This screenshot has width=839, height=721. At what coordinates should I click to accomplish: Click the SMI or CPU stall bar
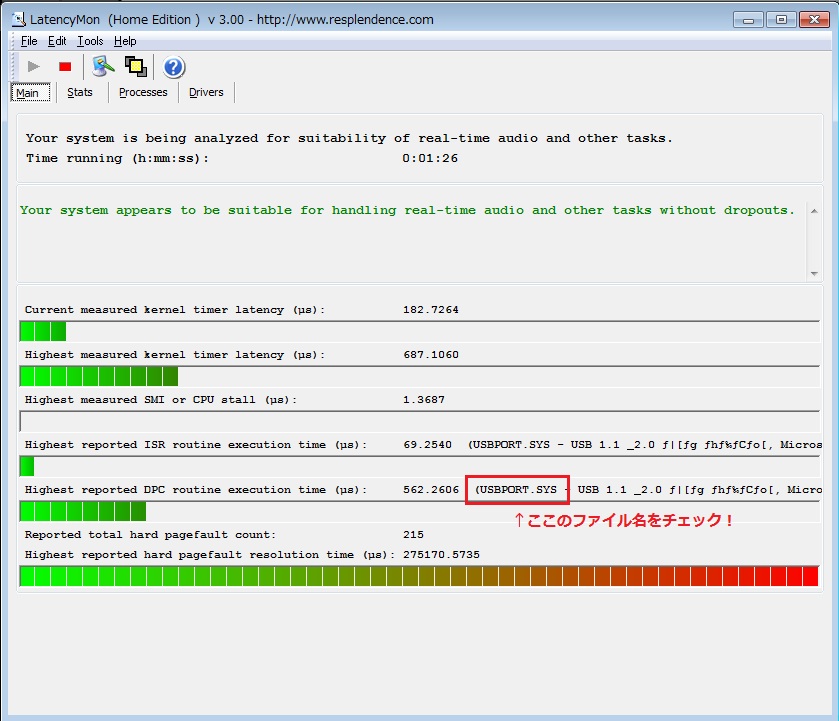click(420, 421)
